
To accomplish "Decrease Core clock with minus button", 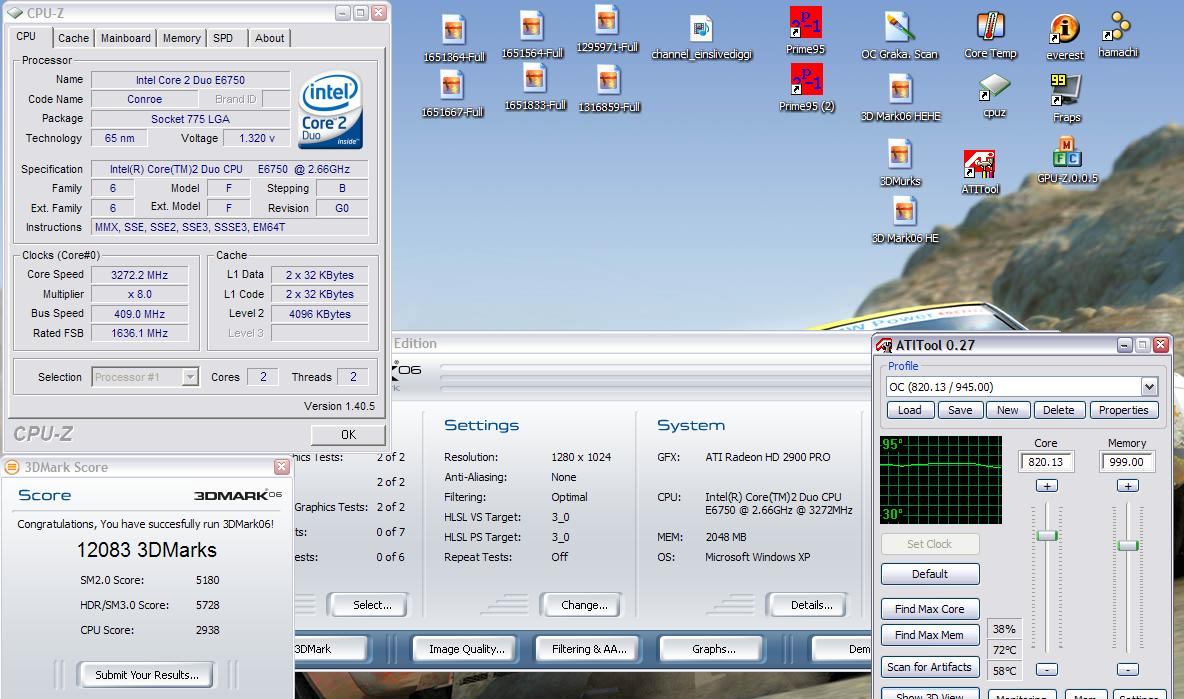I will pos(1047,670).
